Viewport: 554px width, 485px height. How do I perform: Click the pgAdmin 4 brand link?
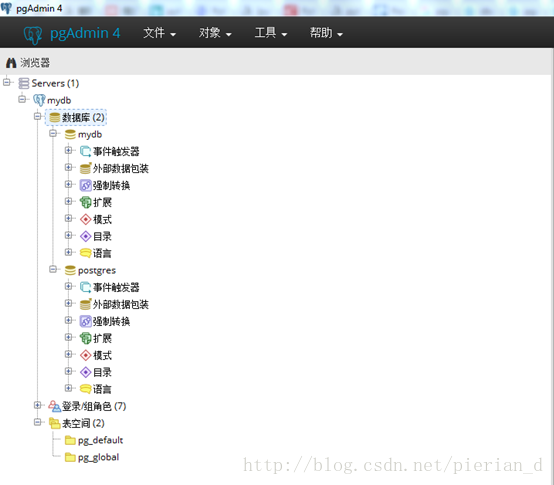85,34
